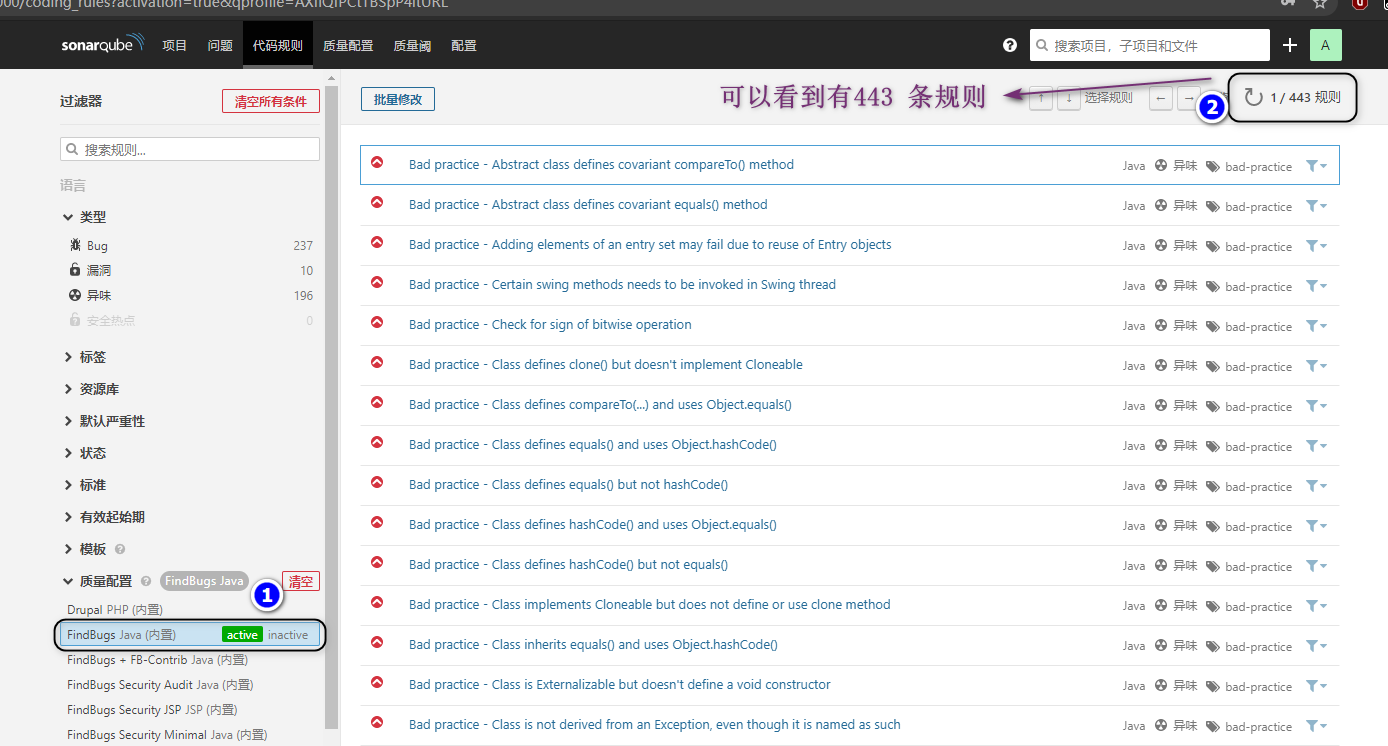
Task: Click the 搜索规则 search field
Action: (x=190, y=148)
